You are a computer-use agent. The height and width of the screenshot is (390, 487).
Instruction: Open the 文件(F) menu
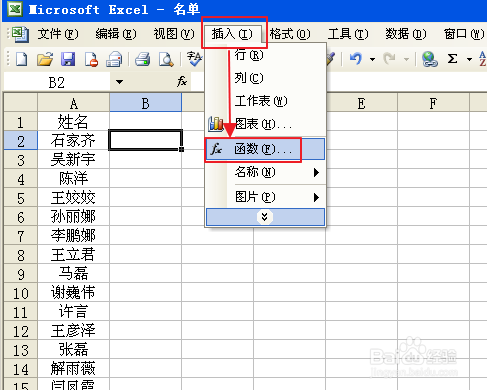(x=58, y=34)
